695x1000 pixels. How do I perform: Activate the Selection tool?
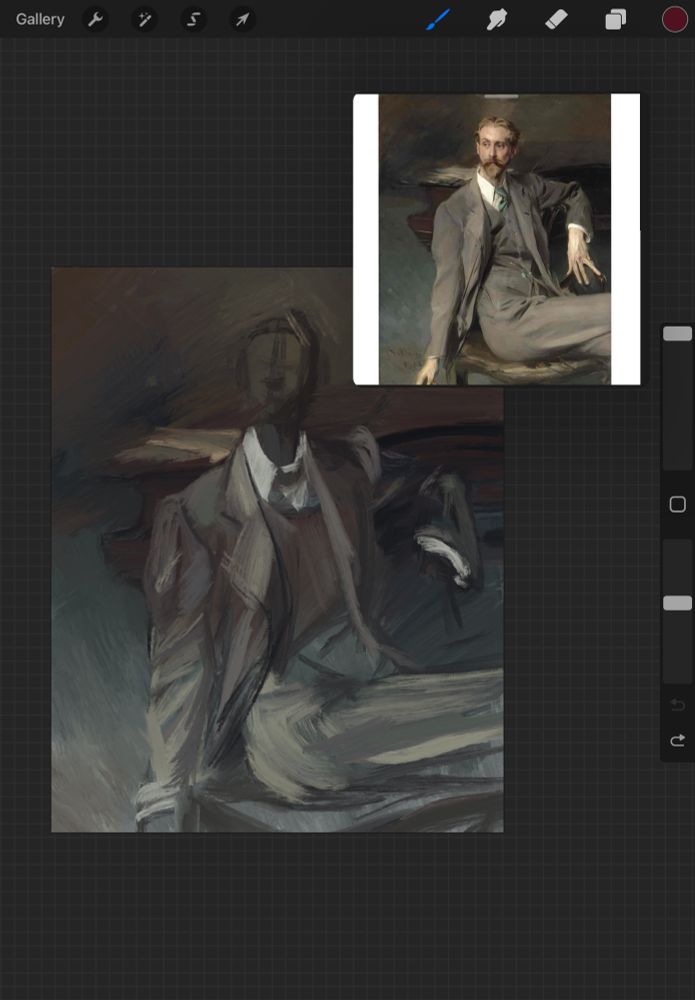coord(193,20)
